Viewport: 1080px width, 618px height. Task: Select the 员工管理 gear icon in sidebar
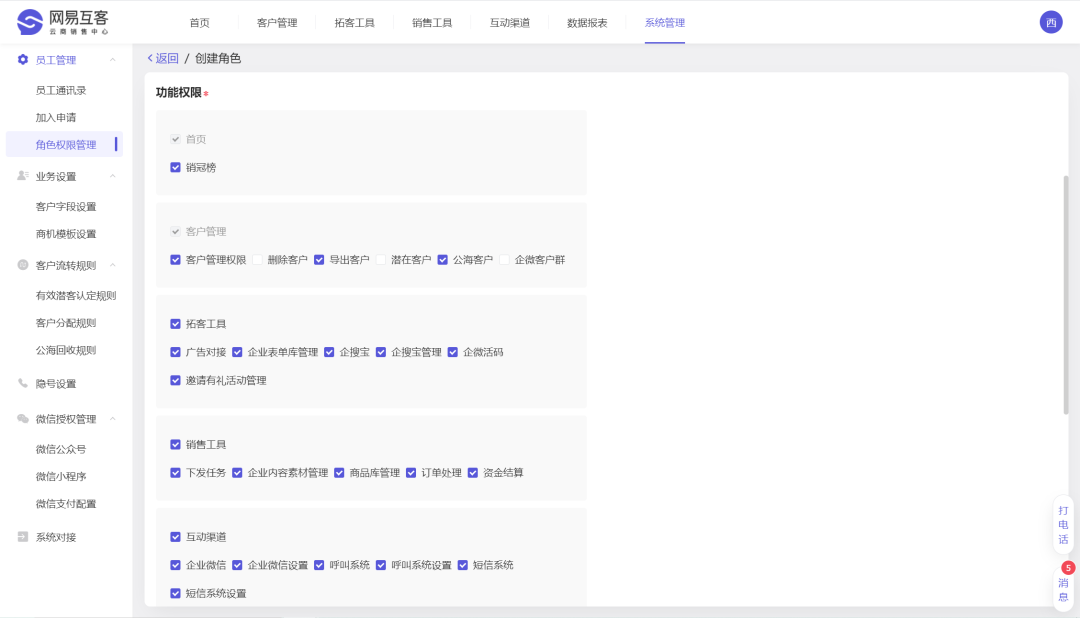(22, 59)
